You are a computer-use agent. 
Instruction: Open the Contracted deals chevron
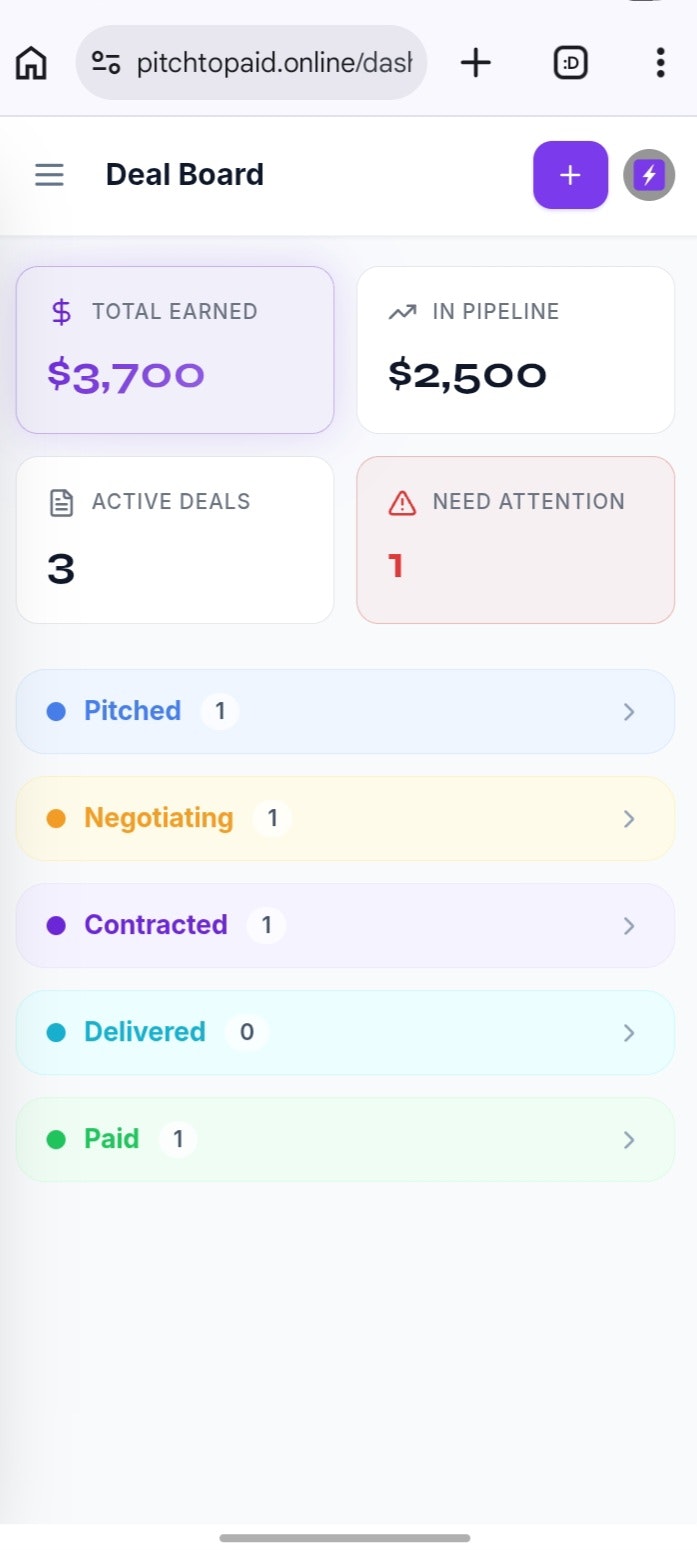[x=629, y=925]
